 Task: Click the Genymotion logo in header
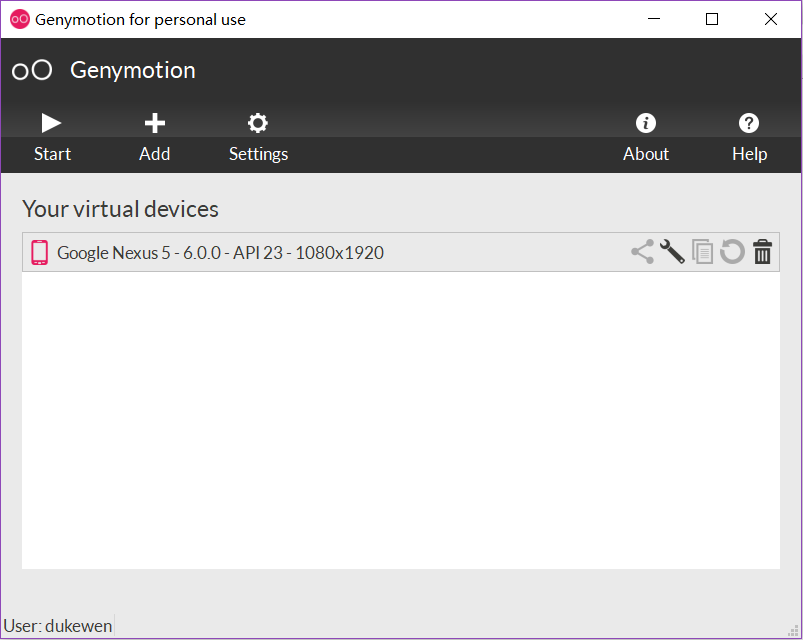32,70
